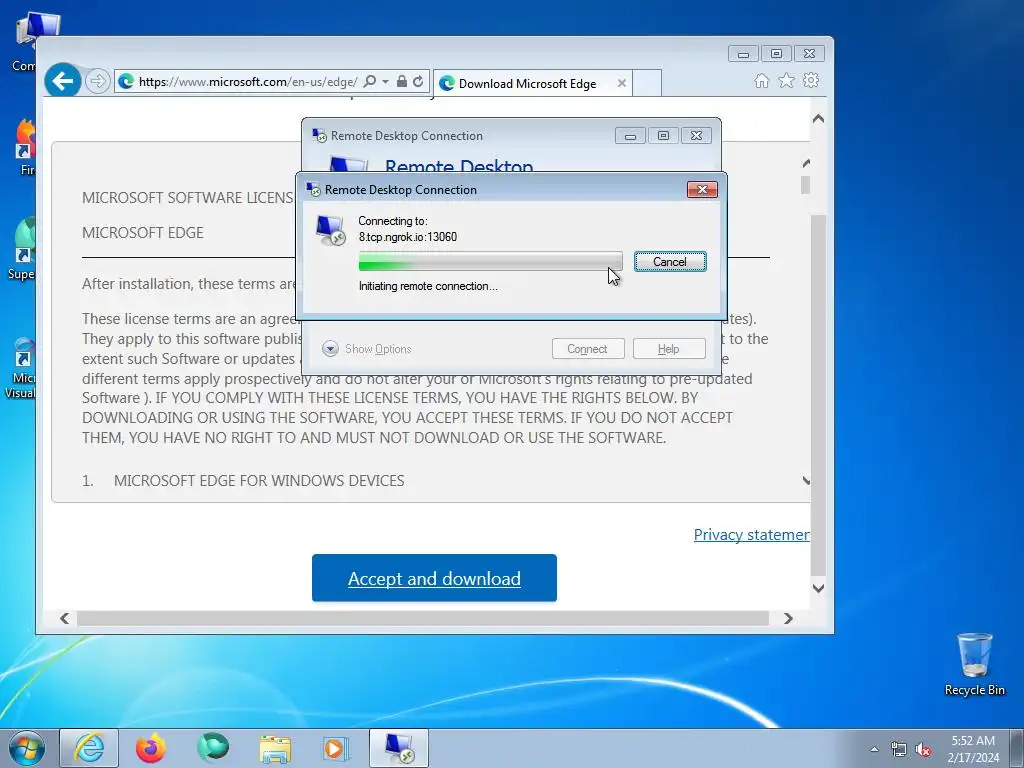Image resolution: width=1024 pixels, height=768 pixels.
Task: Click the connection progress bar
Action: pyautogui.click(x=490, y=261)
